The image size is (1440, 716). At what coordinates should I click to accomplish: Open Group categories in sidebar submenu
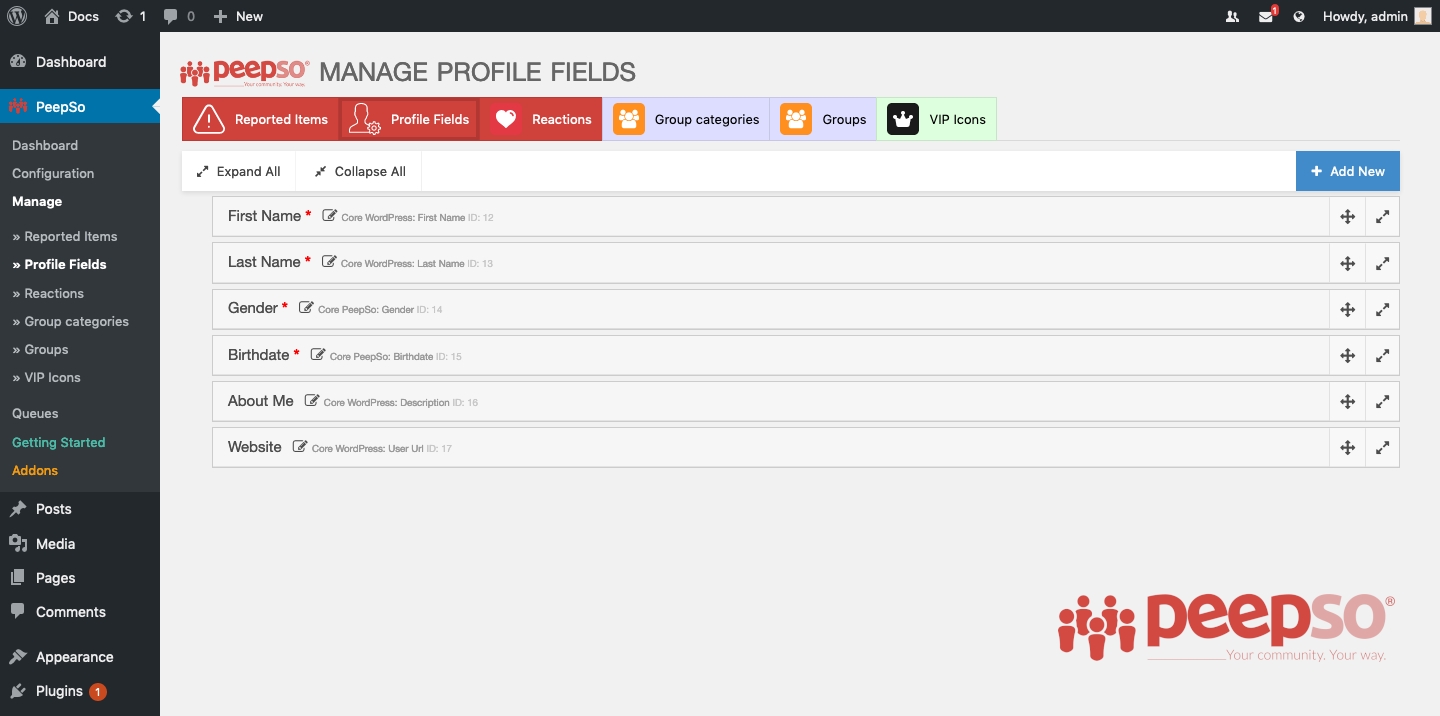[x=70, y=321]
